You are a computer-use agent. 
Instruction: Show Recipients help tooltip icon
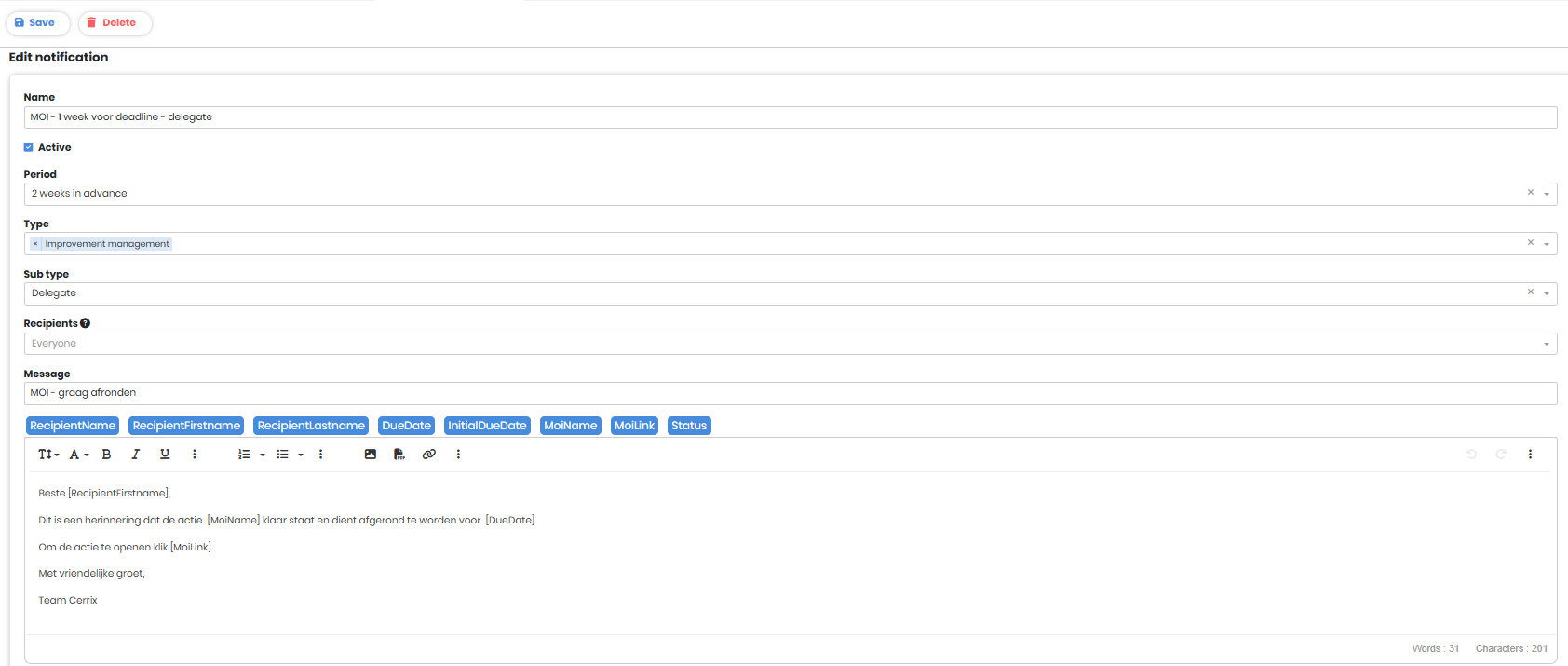click(x=85, y=323)
